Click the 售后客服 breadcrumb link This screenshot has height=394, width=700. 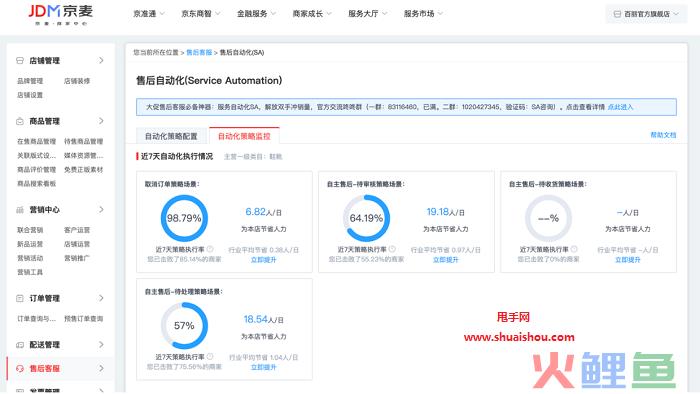point(199,53)
